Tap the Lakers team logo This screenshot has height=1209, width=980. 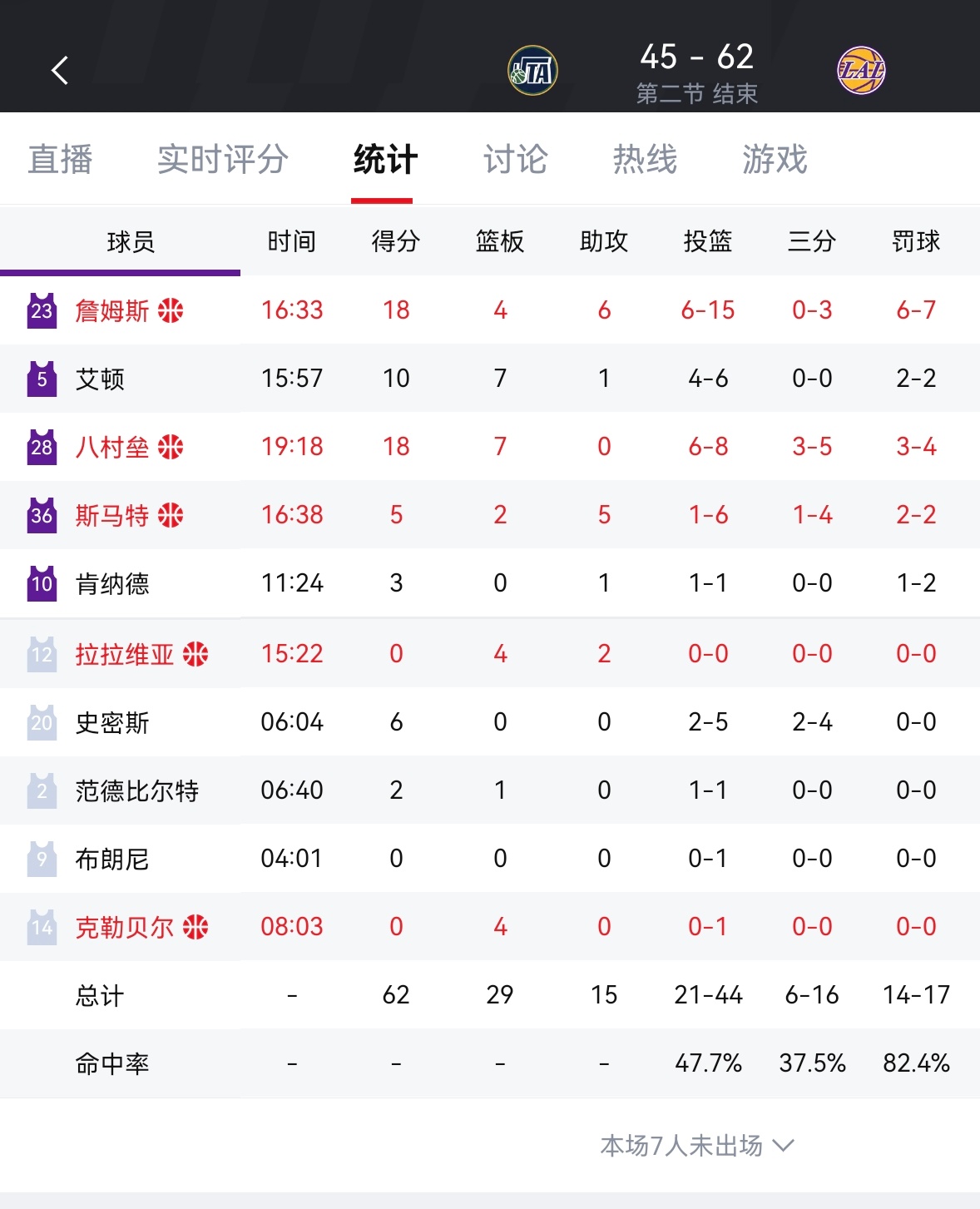[x=860, y=70]
